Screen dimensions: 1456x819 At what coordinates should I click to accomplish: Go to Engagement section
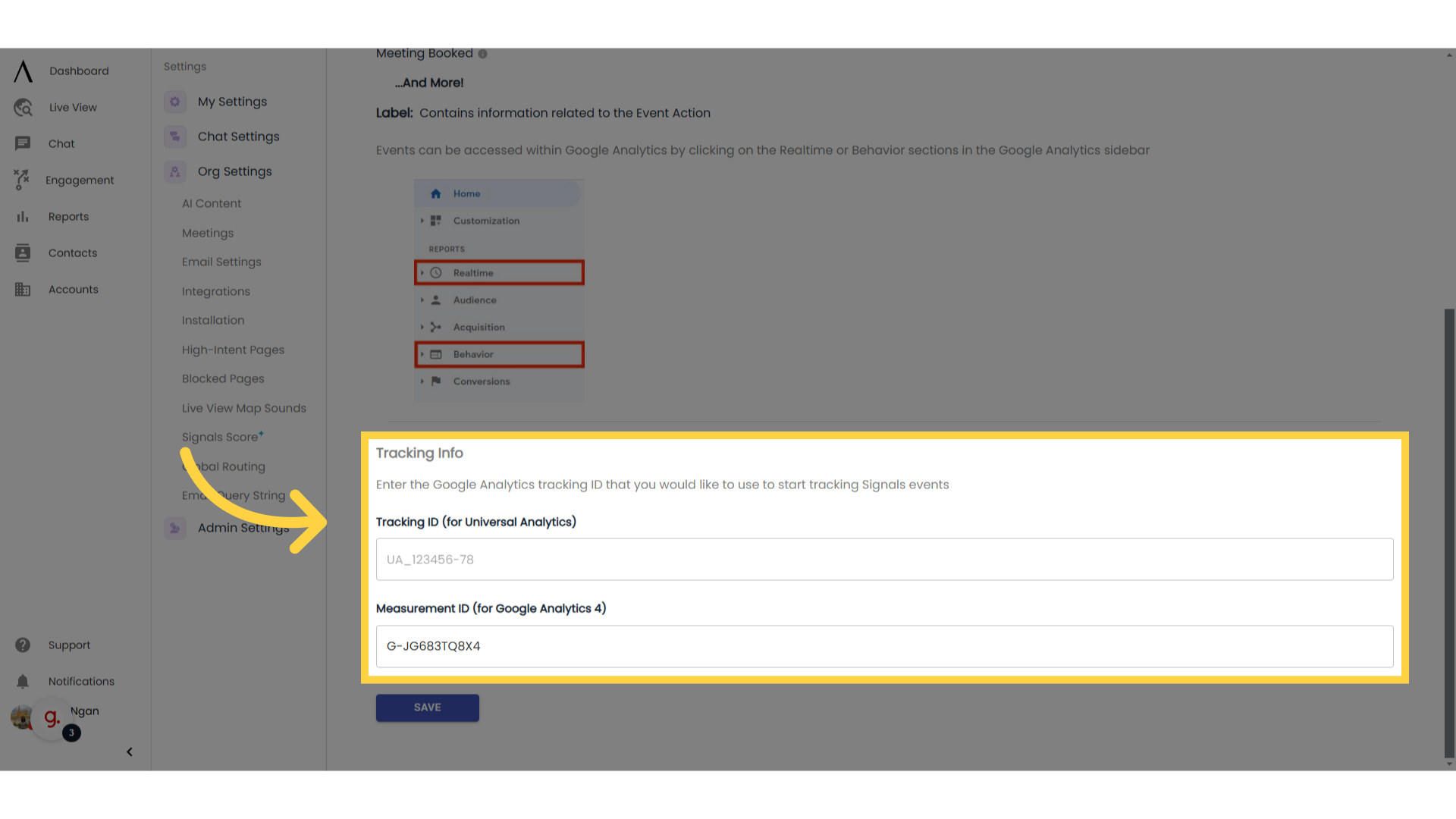pos(80,180)
